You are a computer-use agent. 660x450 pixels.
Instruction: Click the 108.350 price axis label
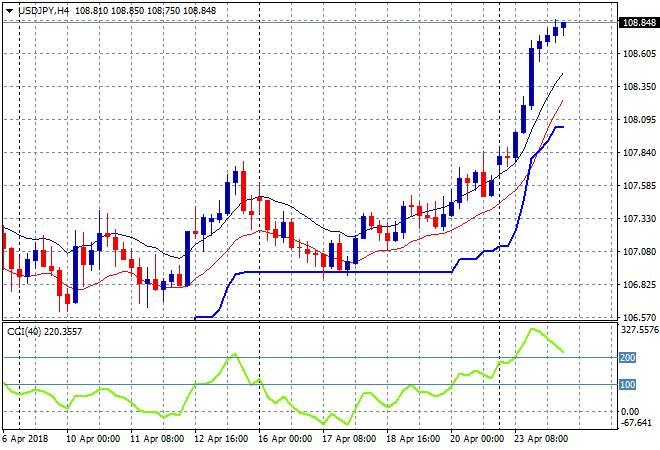(639, 86)
